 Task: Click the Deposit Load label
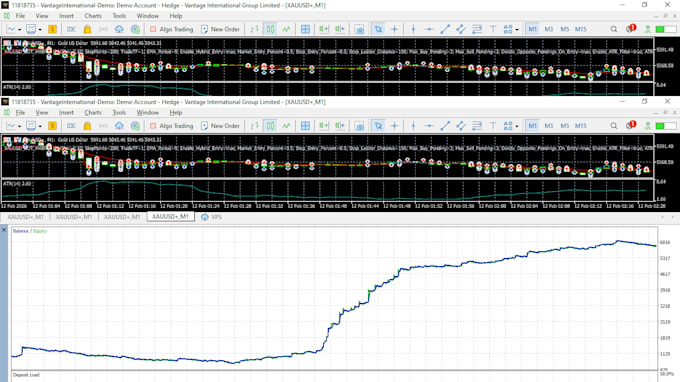click(x=26, y=375)
